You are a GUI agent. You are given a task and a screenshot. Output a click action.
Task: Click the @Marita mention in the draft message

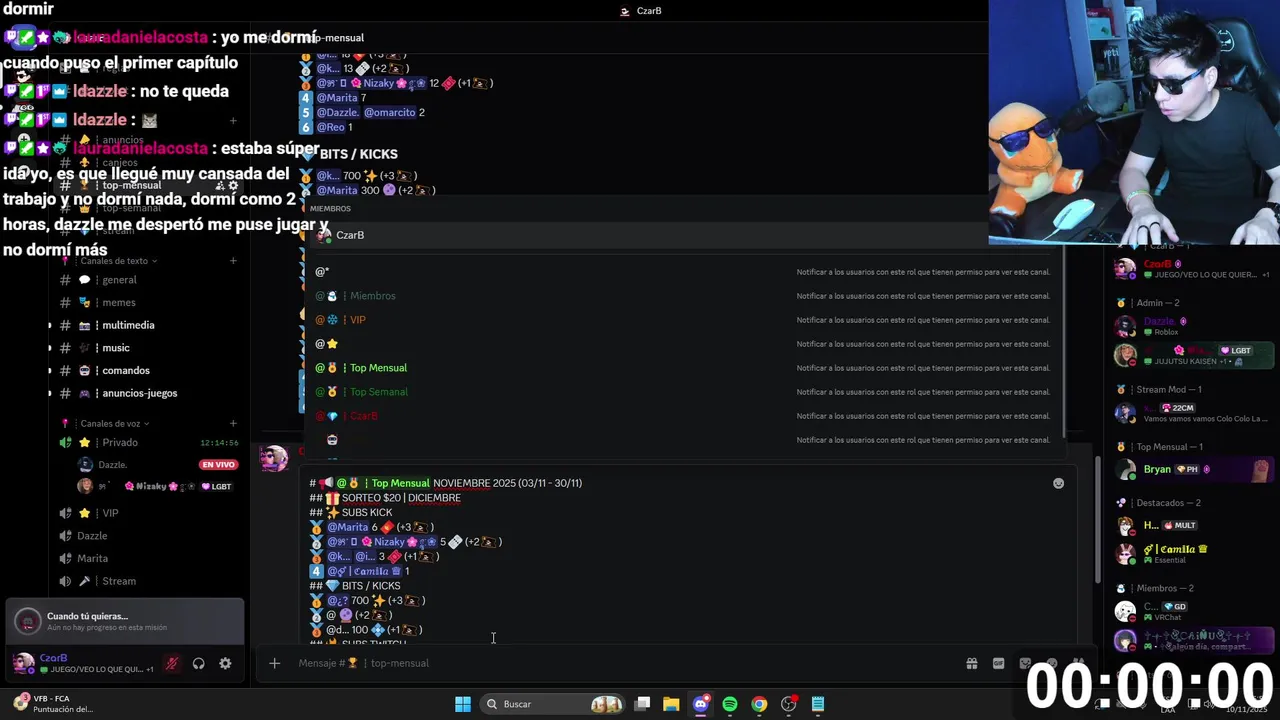[348, 527]
